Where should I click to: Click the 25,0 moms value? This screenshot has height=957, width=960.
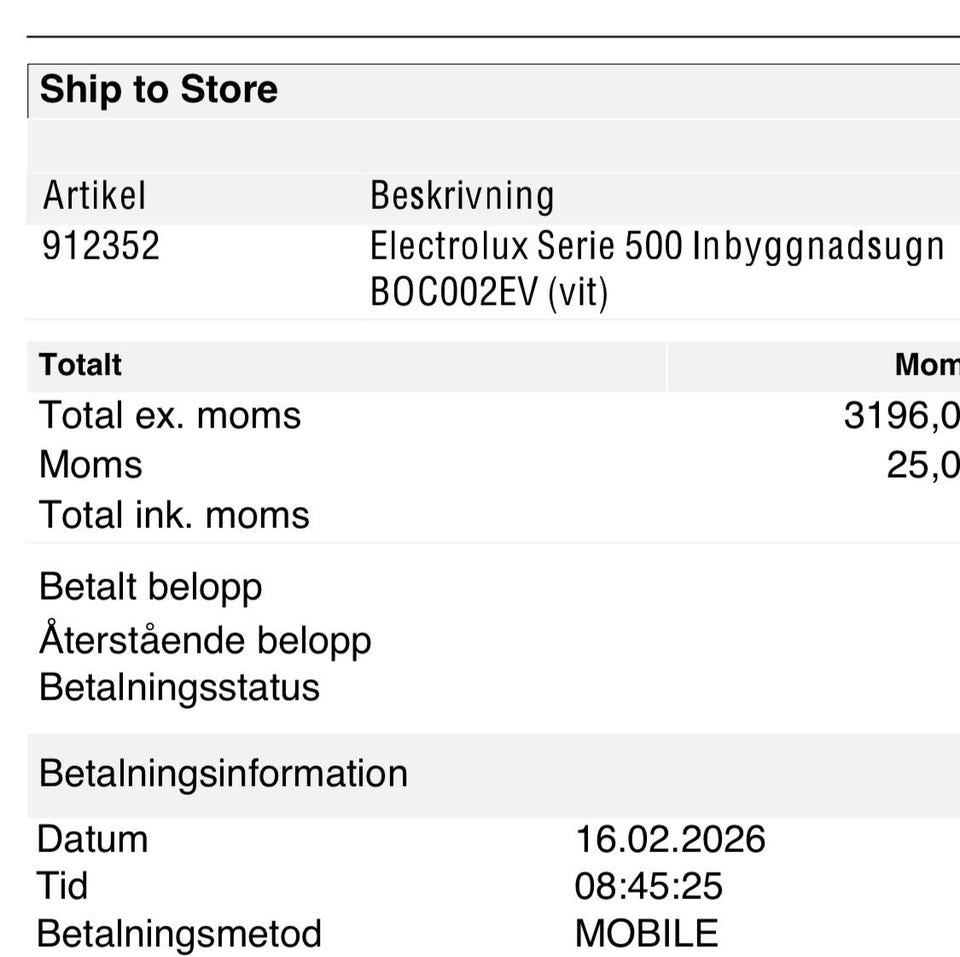tap(922, 465)
